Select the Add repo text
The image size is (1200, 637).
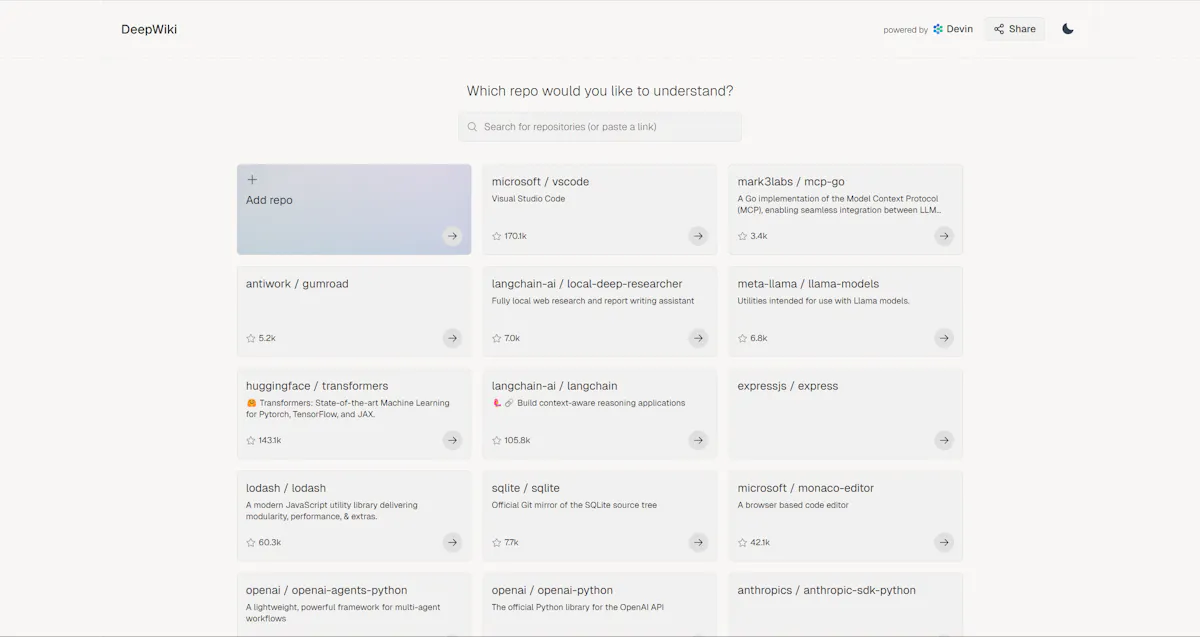[x=269, y=200]
